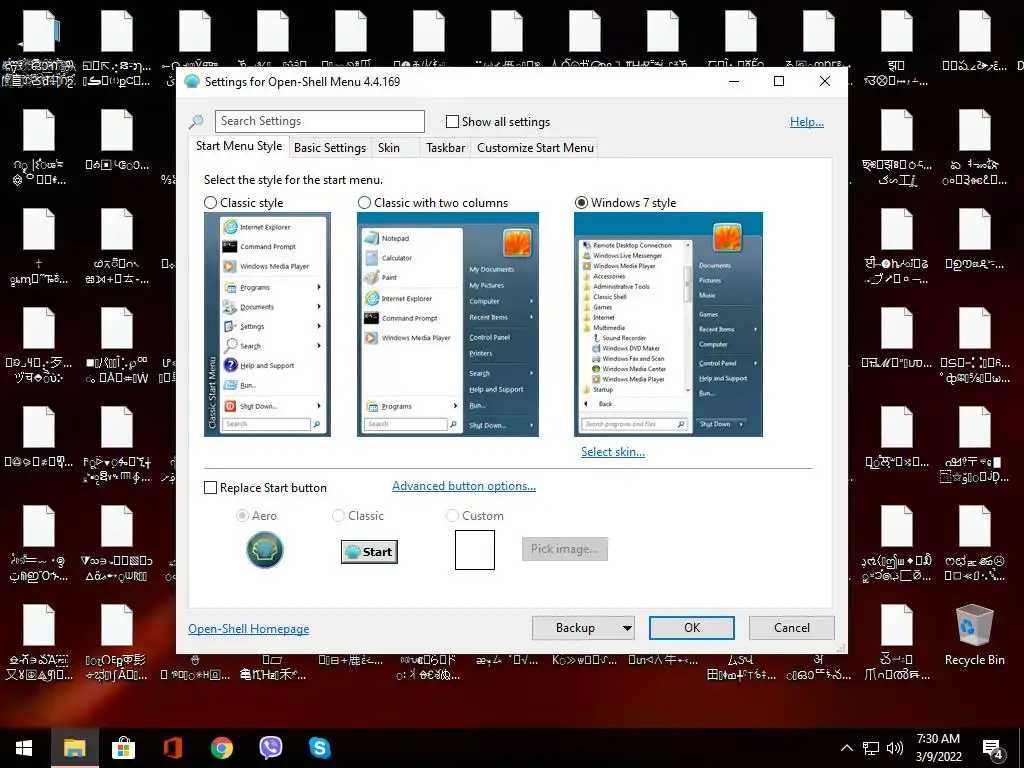Click the Help link
Screen dimensions: 1024x768
coord(807,122)
